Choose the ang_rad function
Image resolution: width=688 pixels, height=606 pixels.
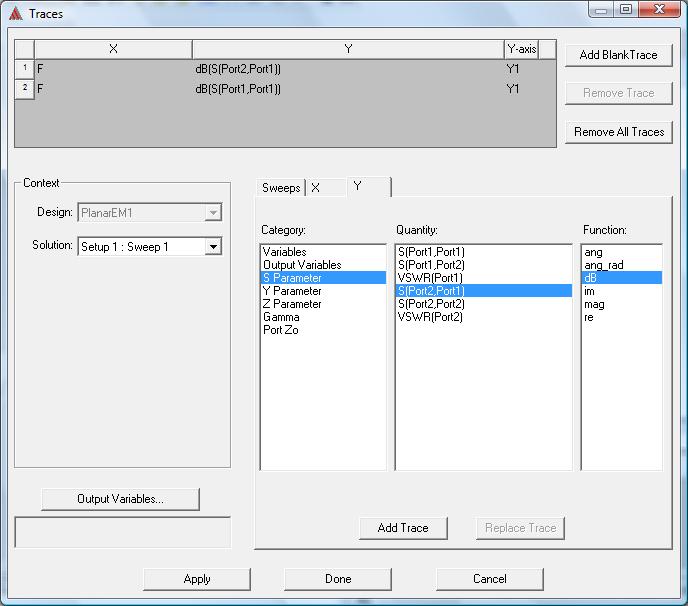[x=622, y=265]
